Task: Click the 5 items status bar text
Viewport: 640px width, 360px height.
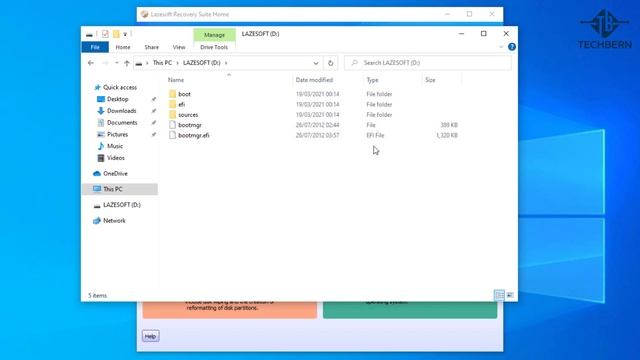Action: [98, 296]
